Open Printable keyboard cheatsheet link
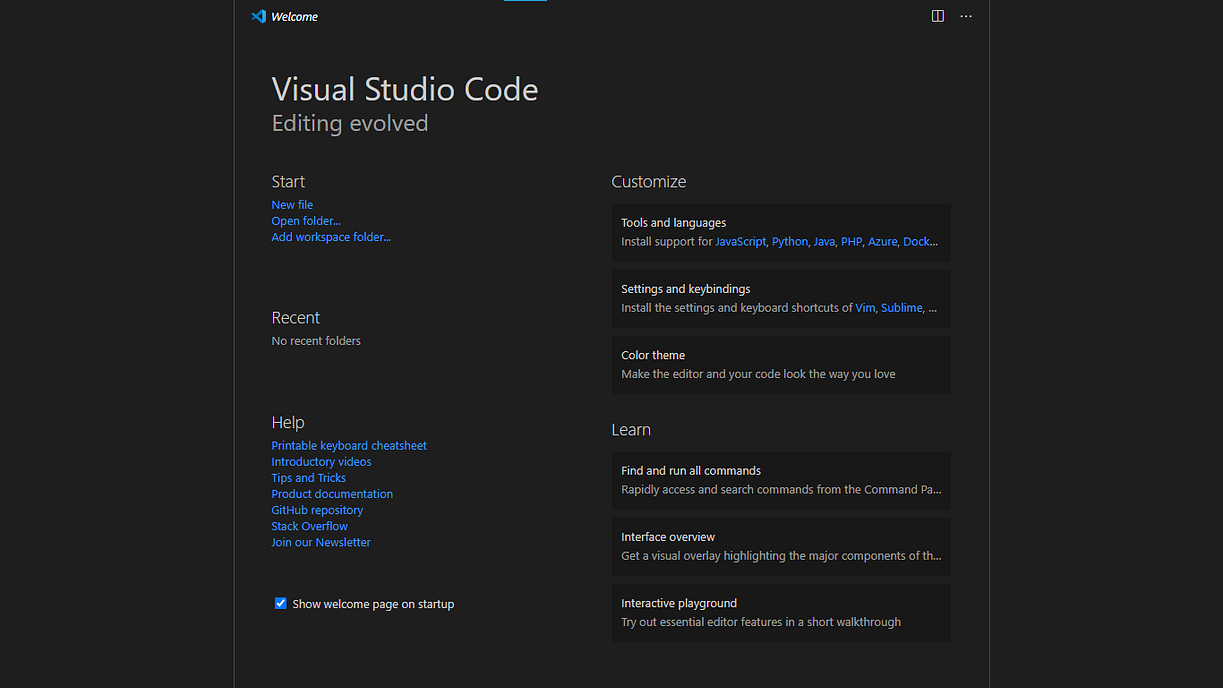1223x688 pixels. (x=349, y=446)
